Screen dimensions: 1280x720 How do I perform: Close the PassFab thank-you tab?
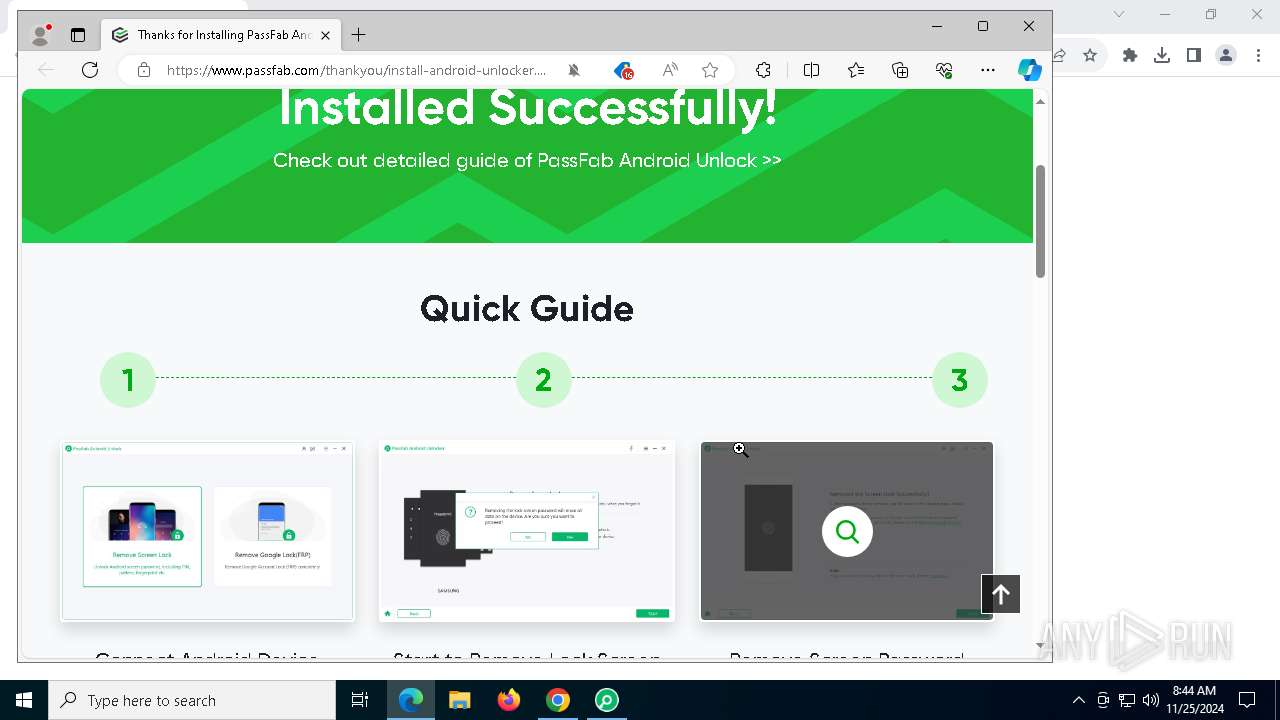[325, 35]
